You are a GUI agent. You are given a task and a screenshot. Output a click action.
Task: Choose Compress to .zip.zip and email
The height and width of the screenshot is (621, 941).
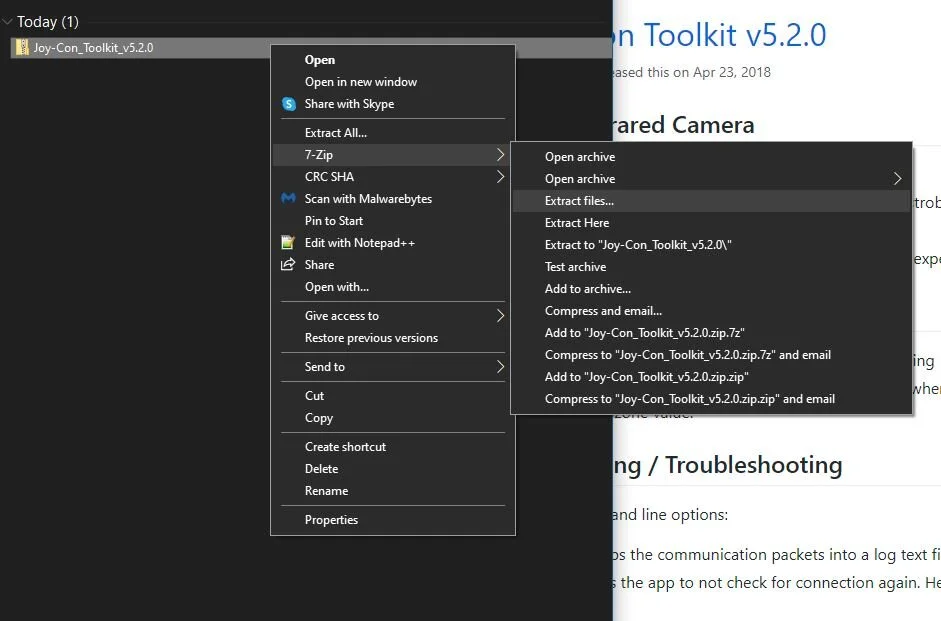point(711,399)
